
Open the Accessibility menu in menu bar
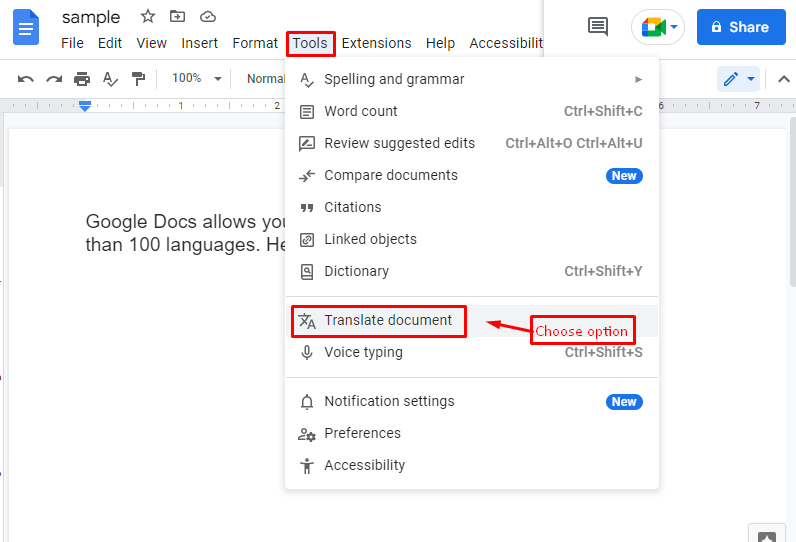[x=506, y=43]
